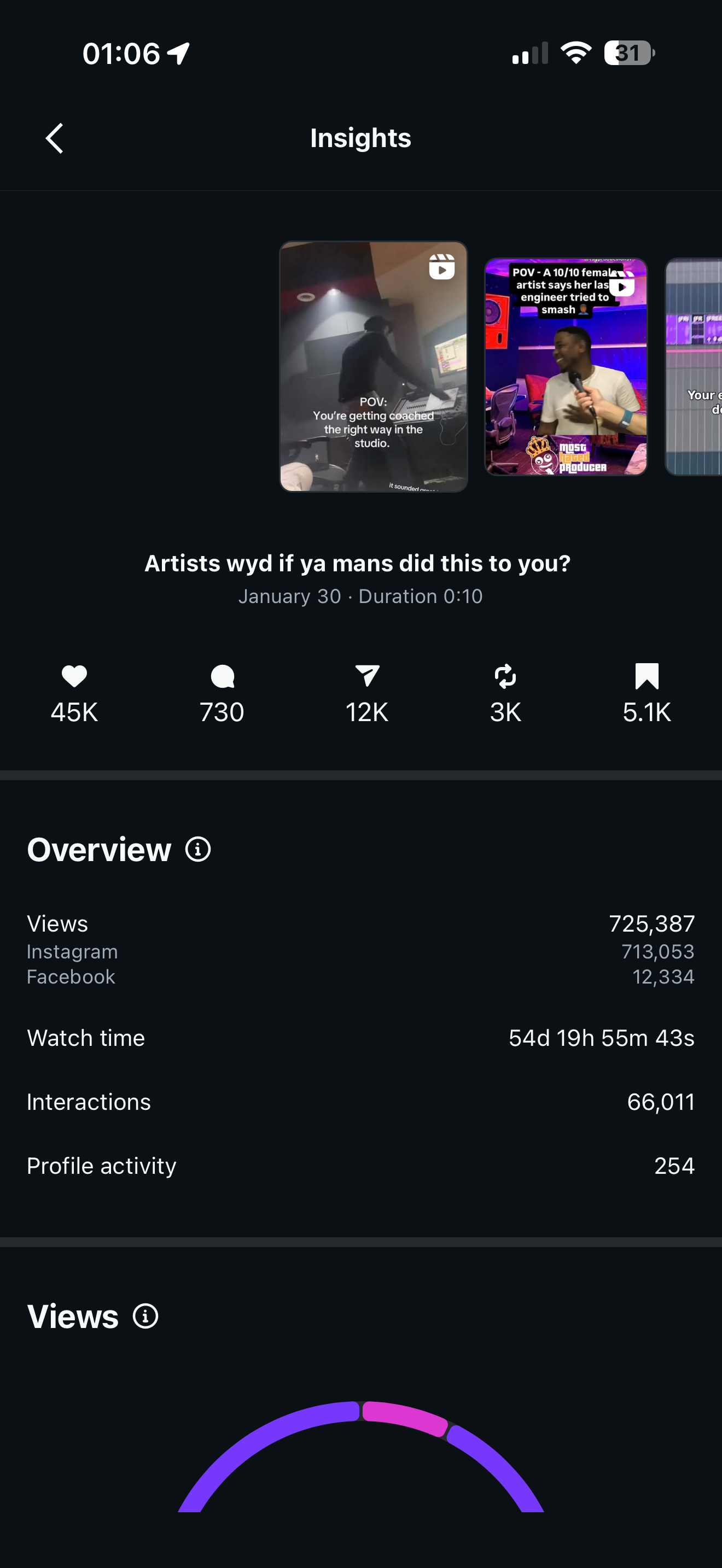Tap the back arrow to leave Insights
Screen dimensions: 722x1568
click(x=55, y=138)
